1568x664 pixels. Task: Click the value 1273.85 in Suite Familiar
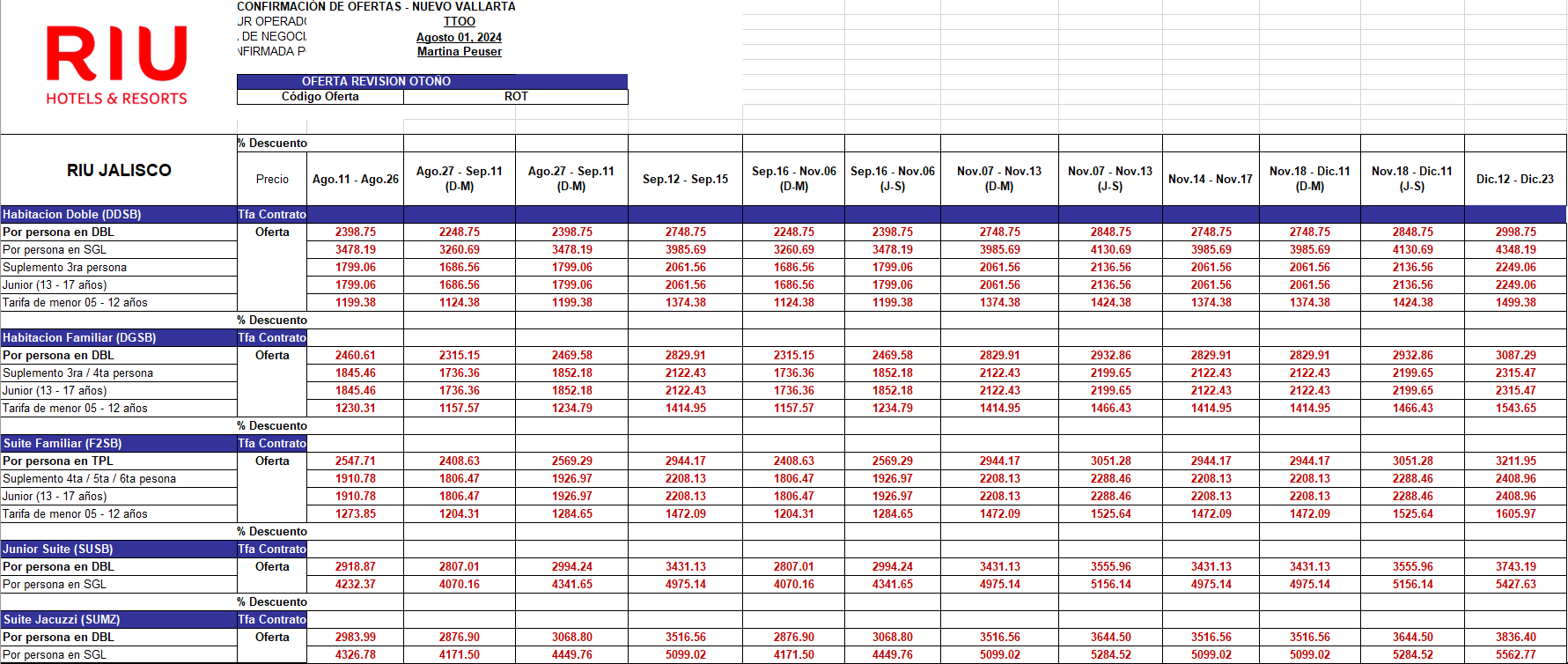[x=356, y=513]
